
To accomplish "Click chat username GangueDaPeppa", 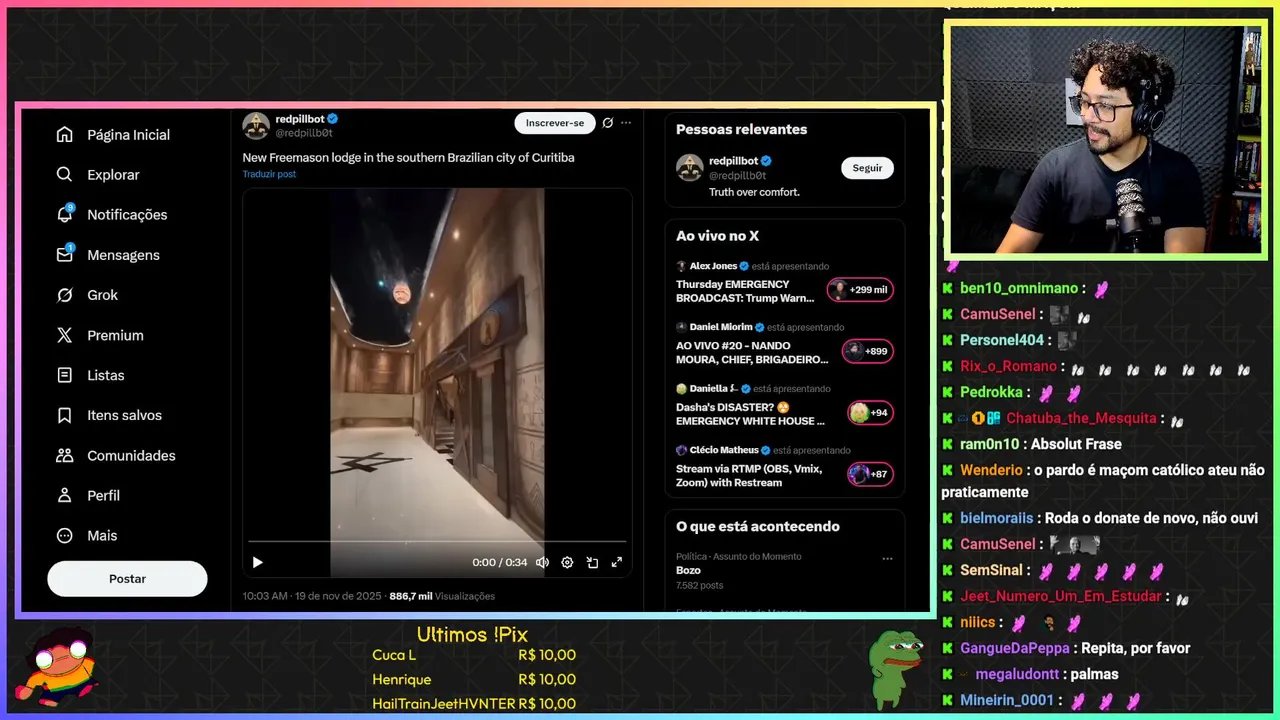I will tap(1015, 648).
